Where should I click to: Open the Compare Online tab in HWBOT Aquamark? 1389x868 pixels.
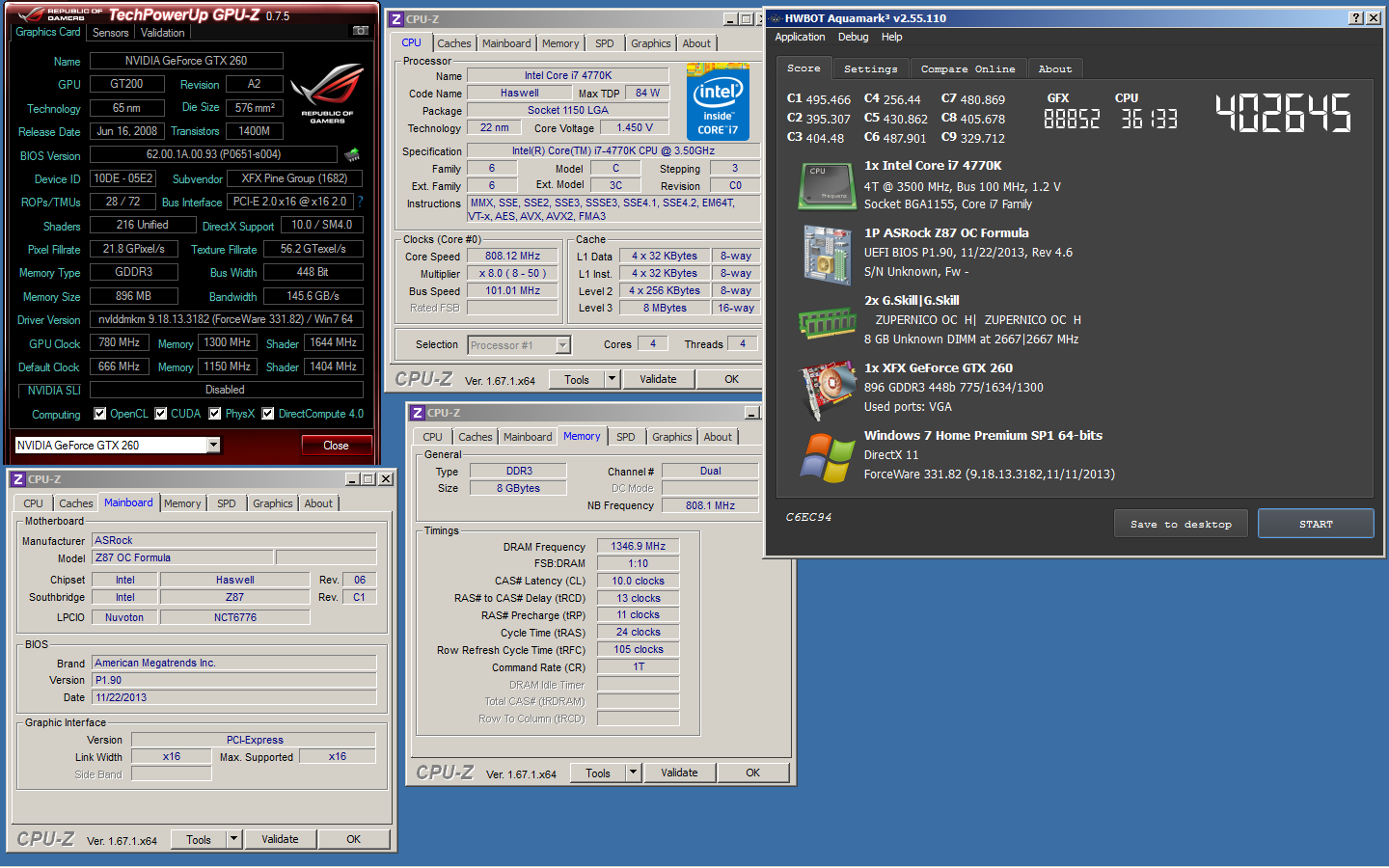[967, 69]
